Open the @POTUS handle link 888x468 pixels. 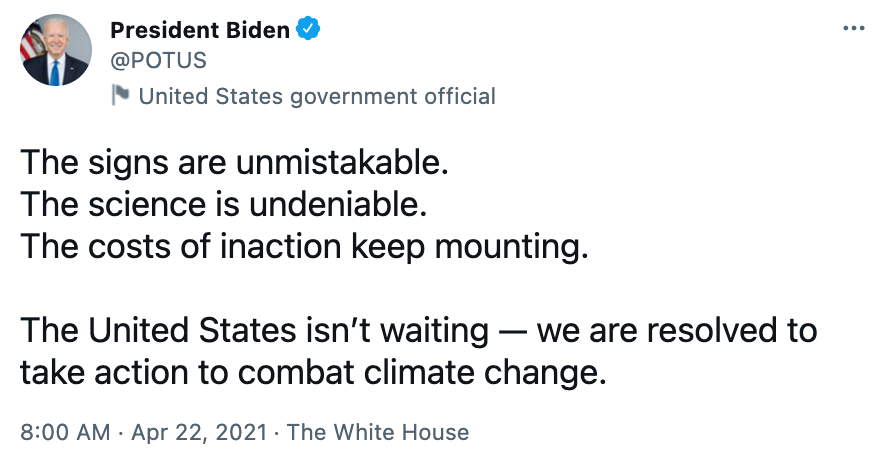pyautogui.click(x=159, y=61)
